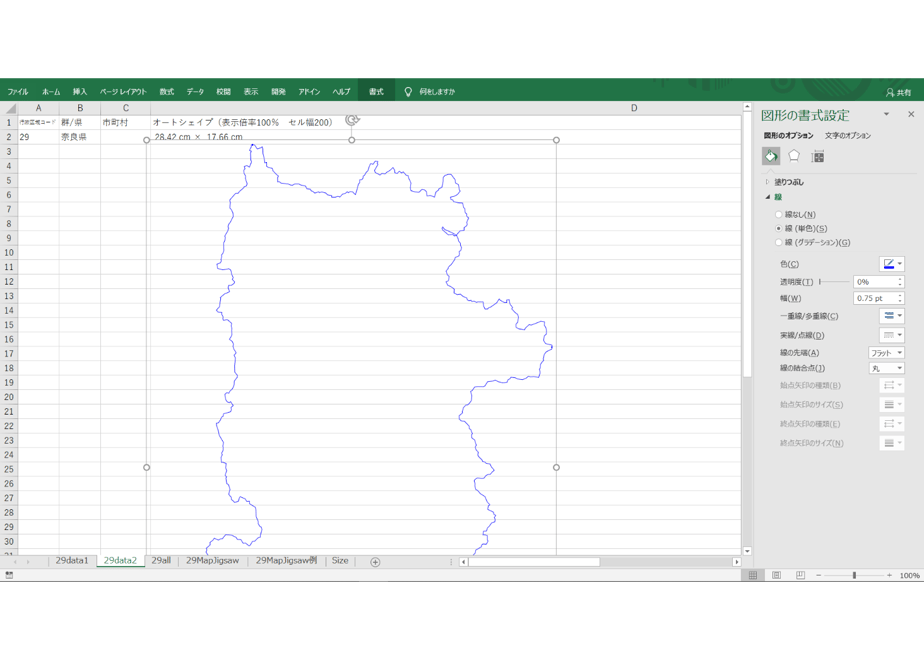This screenshot has height=660, width=924.
Task: Open the line color 色 picker
Action: click(x=892, y=264)
